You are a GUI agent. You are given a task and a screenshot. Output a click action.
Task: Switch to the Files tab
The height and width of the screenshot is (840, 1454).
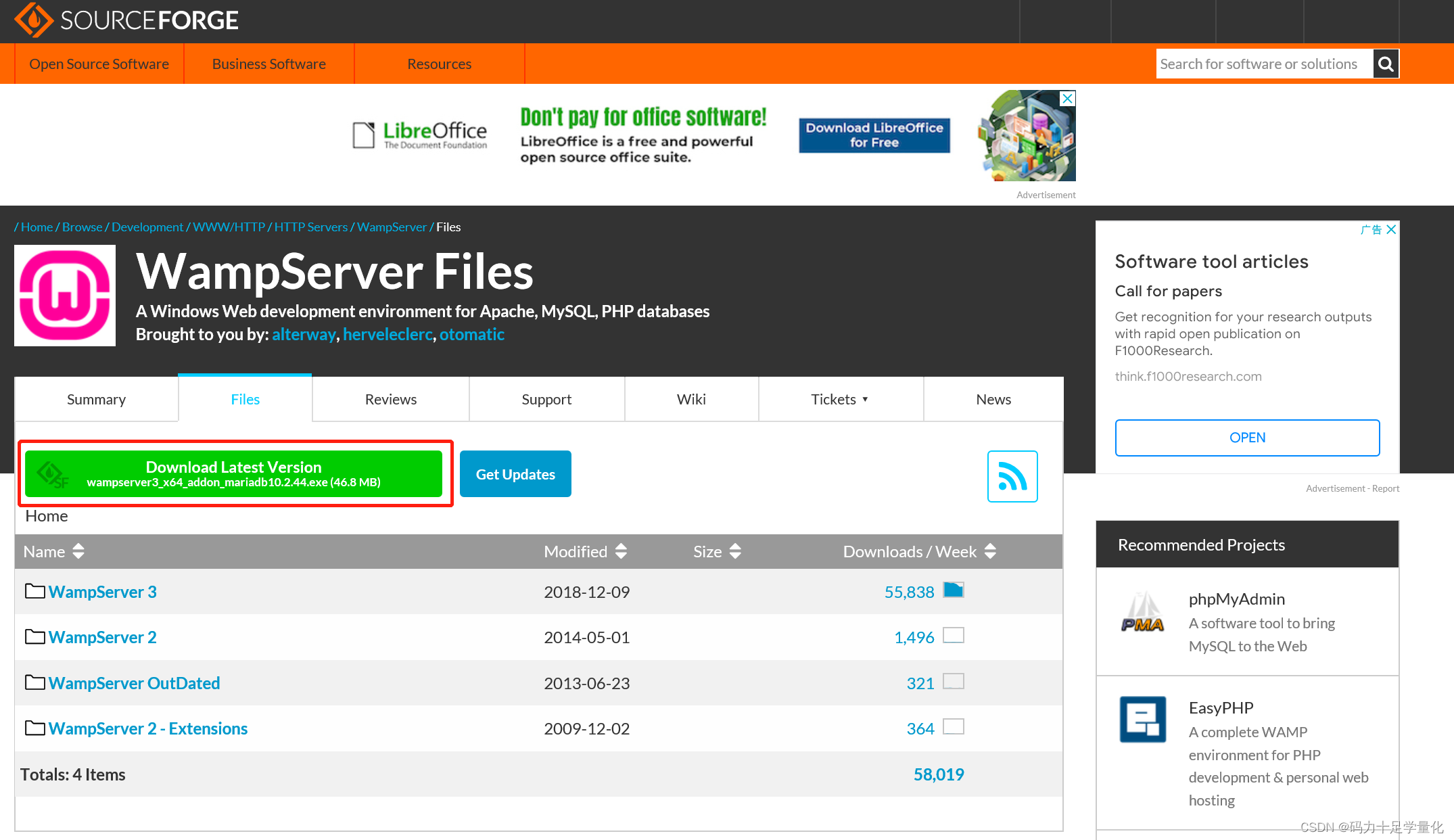[x=245, y=399]
